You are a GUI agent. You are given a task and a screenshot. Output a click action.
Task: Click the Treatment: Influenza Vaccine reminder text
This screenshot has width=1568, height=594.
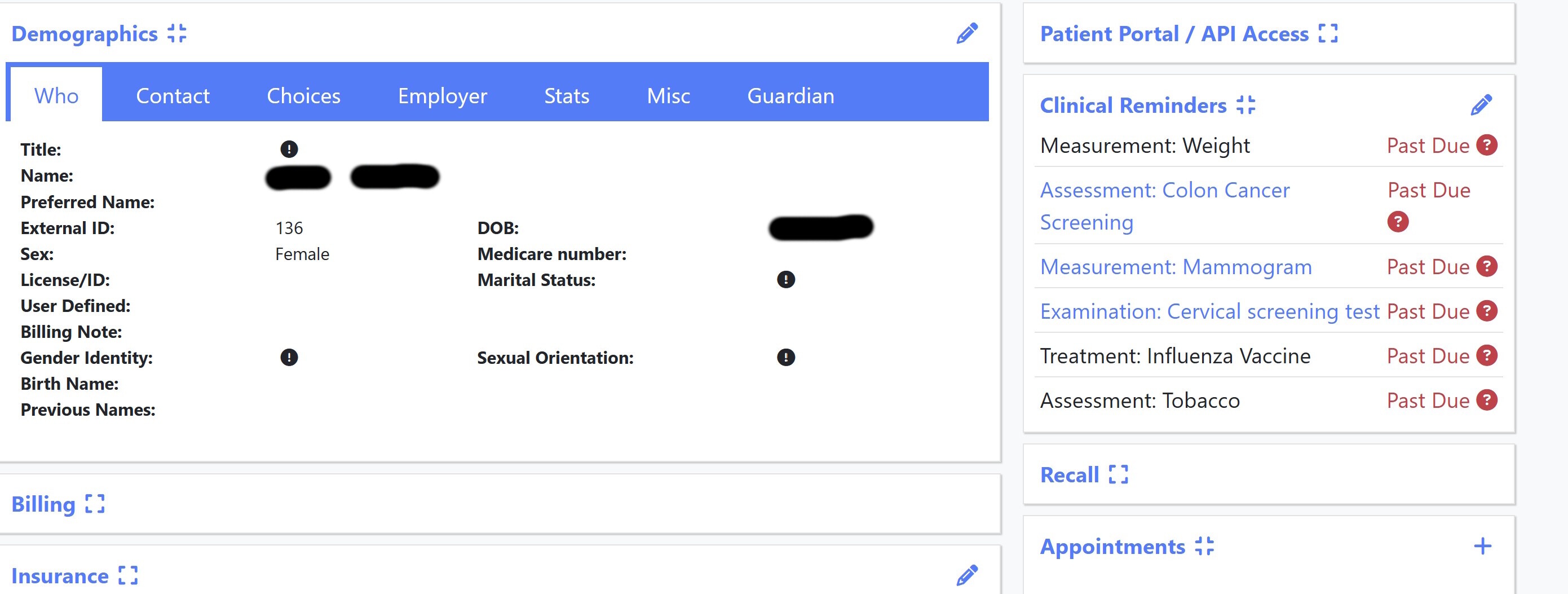[x=1175, y=356]
